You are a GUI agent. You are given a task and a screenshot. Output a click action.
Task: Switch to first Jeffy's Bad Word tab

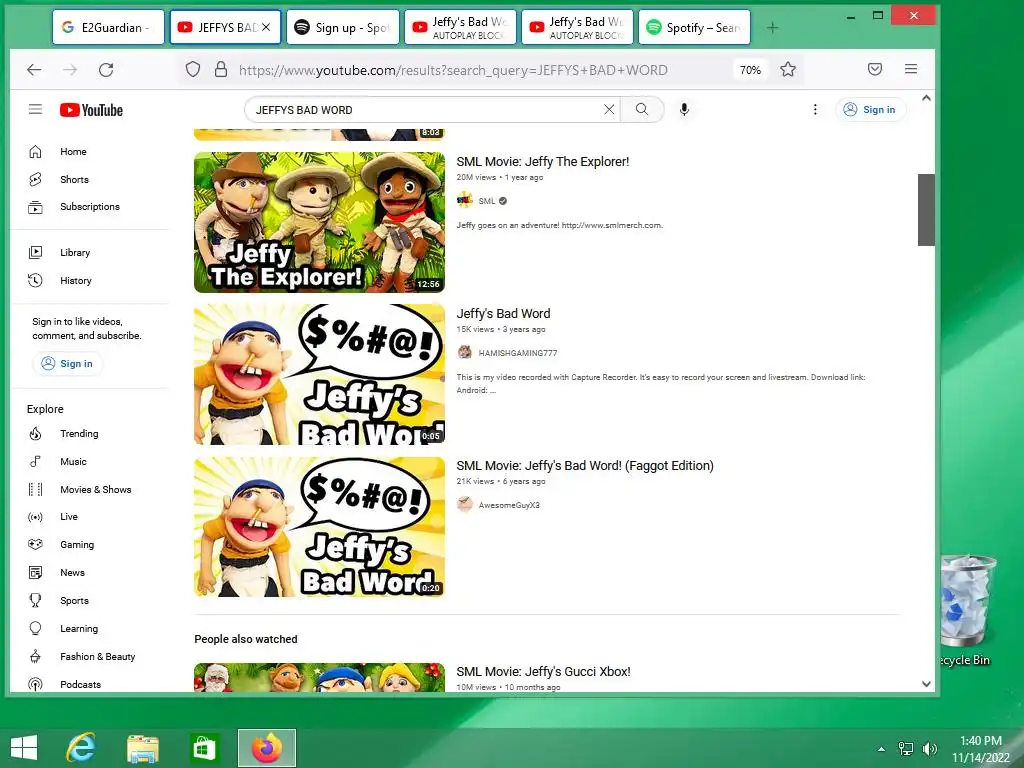pyautogui.click(x=460, y=27)
